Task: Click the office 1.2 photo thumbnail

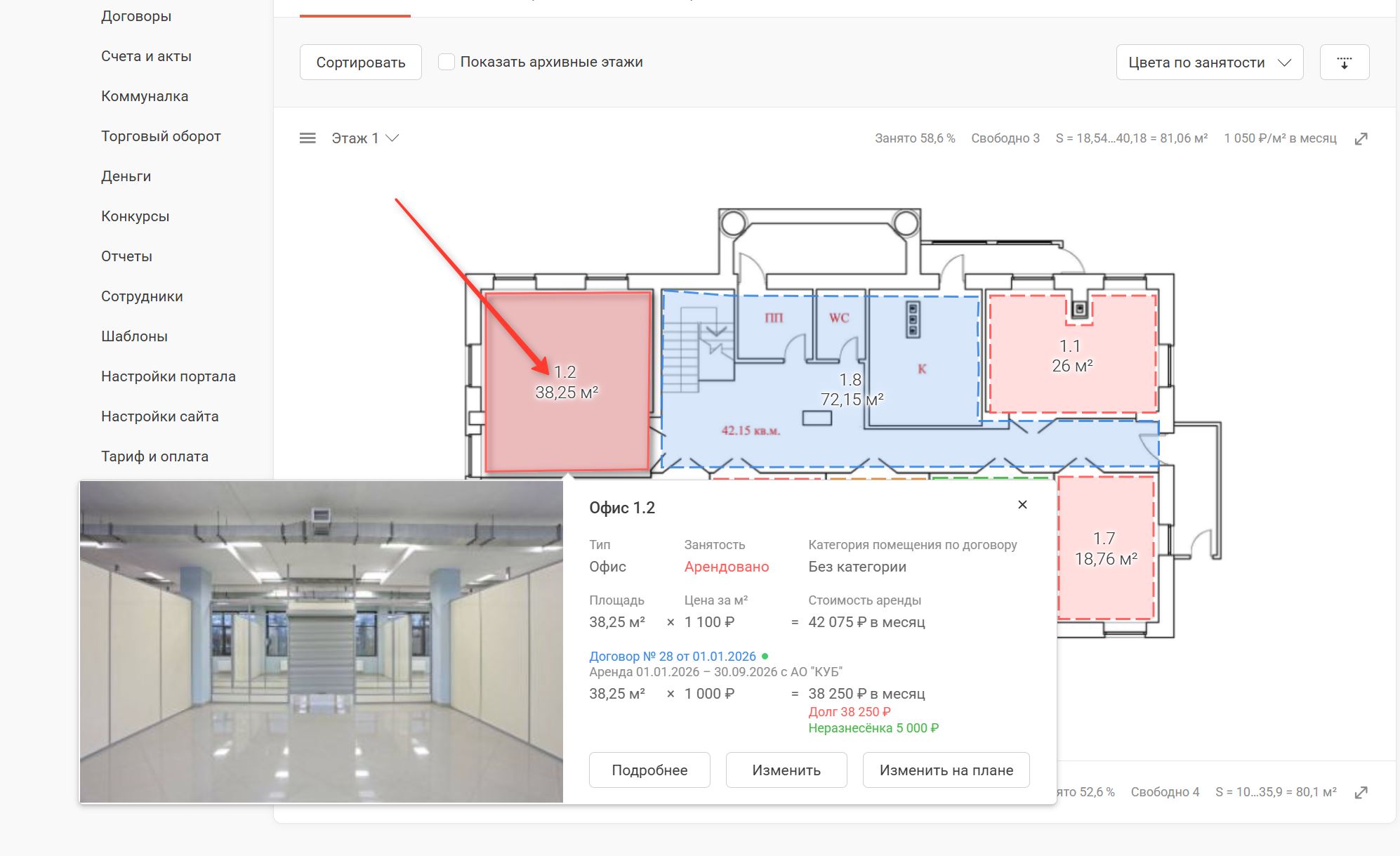Action: pos(322,642)
